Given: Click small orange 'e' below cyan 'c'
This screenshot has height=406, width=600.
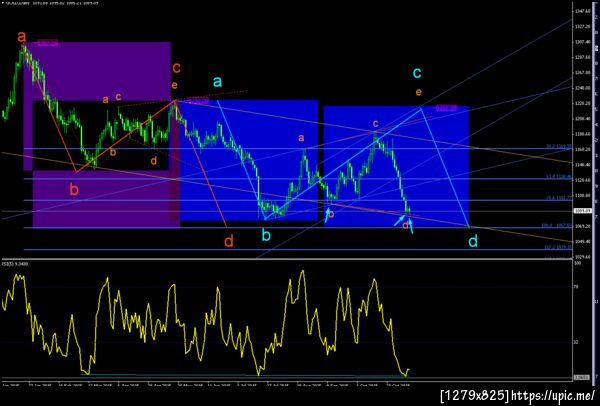Looking at the screenshot, I should tap(419, 92).
